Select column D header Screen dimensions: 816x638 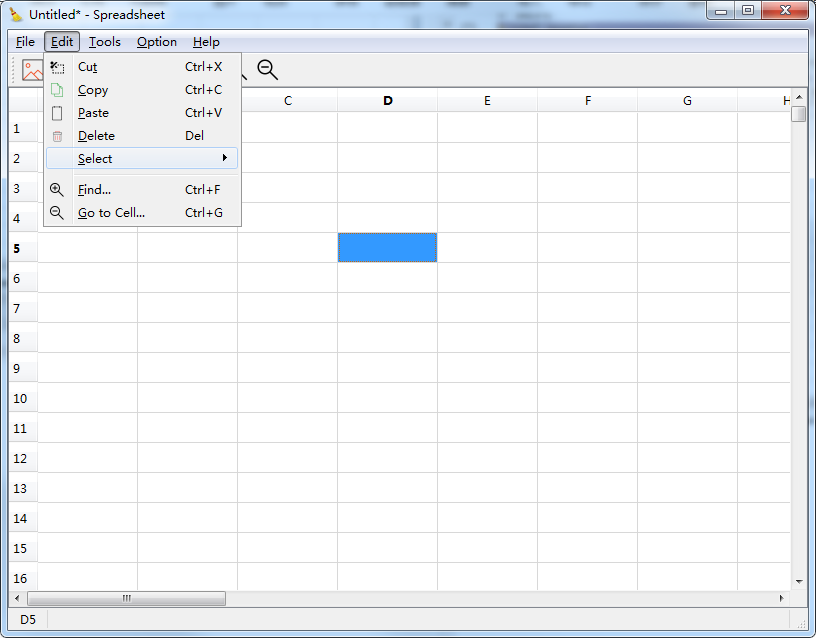click(x=388, y=101)
